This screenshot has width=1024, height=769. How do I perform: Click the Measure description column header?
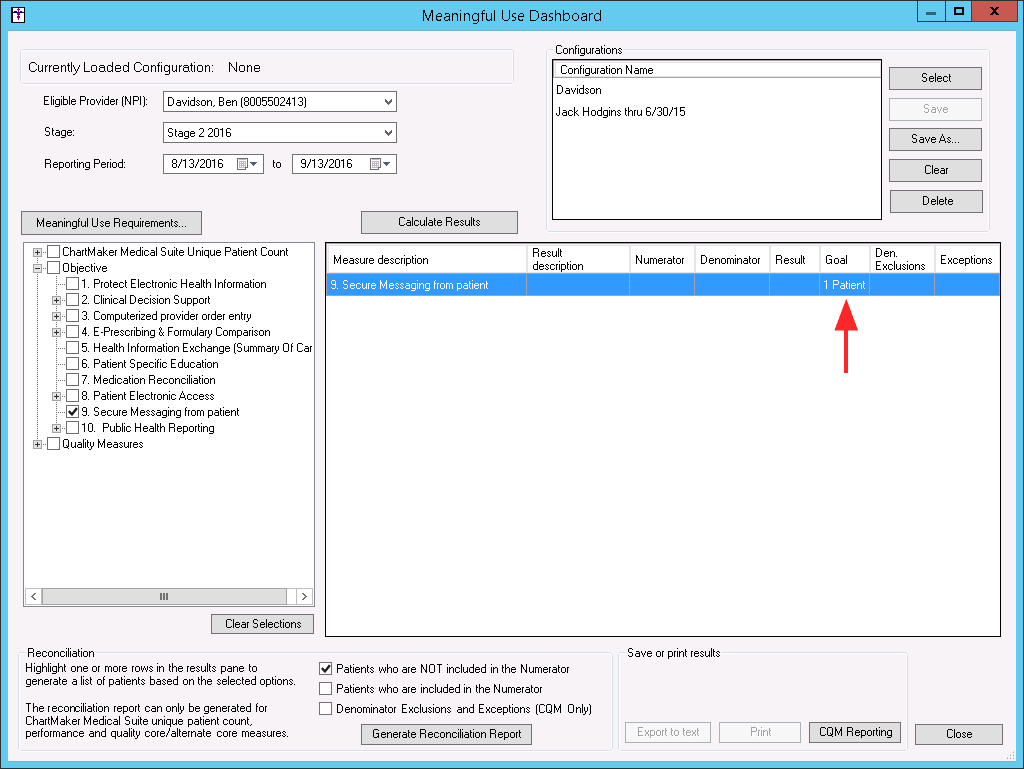(427, 260)
